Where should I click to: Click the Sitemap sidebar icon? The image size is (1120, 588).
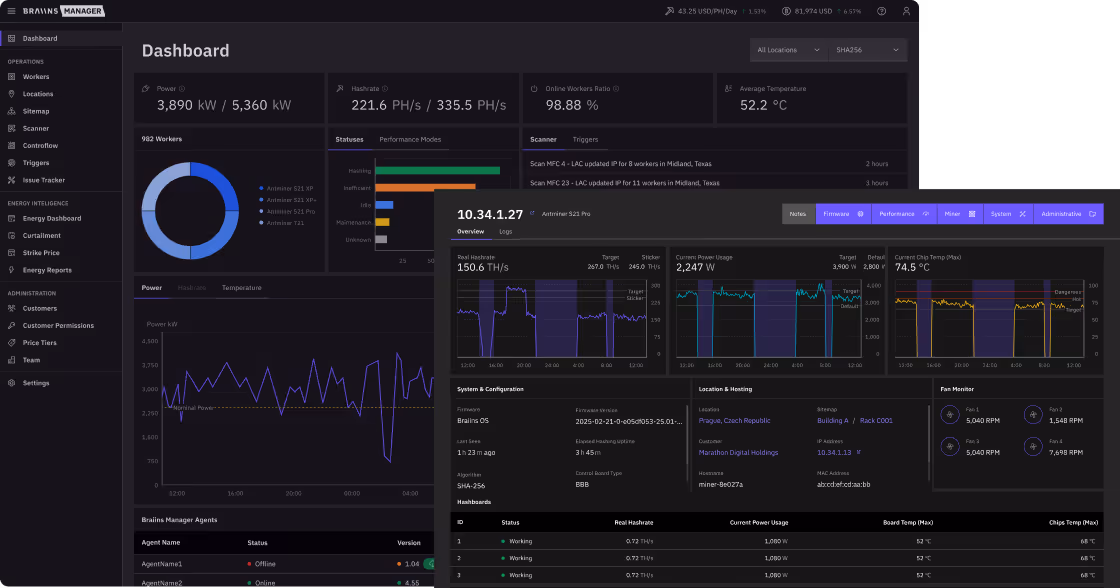coord(11,111)
